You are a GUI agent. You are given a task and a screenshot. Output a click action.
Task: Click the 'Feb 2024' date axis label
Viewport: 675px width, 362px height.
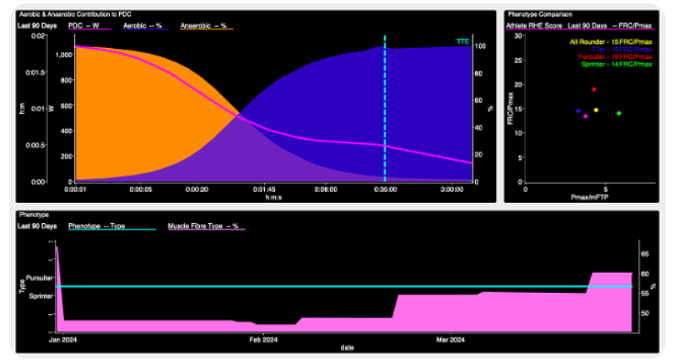(263, 340)
